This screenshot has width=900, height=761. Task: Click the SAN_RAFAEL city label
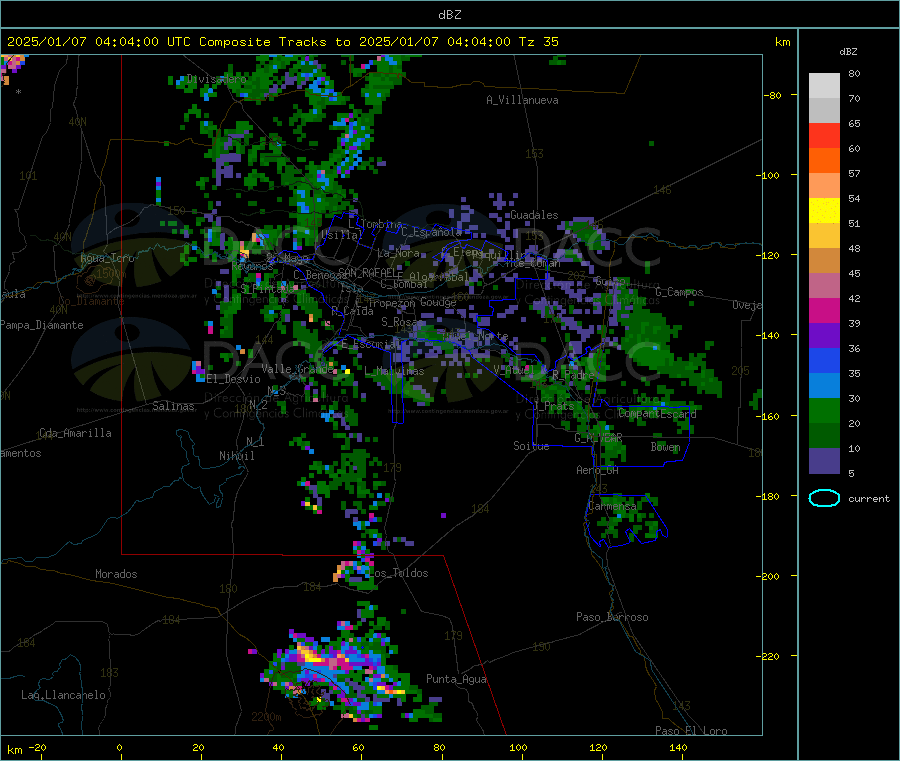coord(367,272)
